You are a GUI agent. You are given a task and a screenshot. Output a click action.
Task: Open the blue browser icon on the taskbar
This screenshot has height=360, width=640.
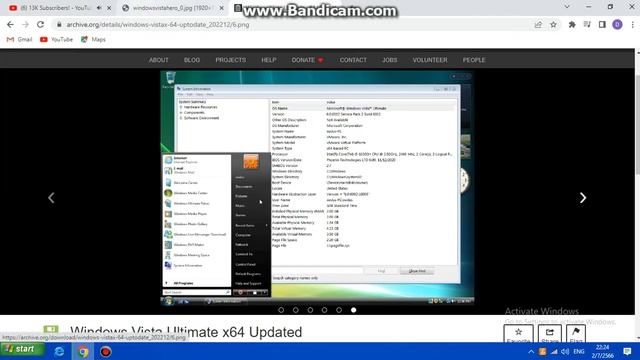(x=59, y=351)
